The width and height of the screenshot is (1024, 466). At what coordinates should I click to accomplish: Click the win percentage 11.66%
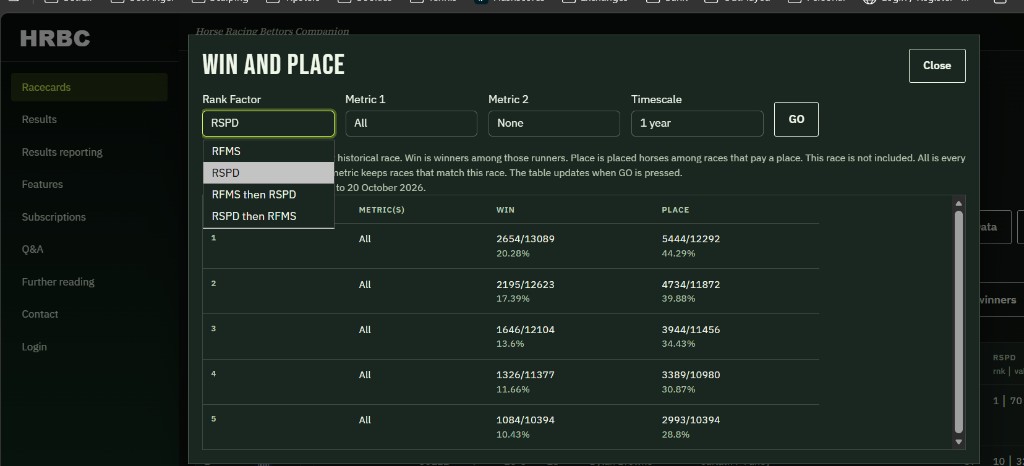(x=513, y=389)
